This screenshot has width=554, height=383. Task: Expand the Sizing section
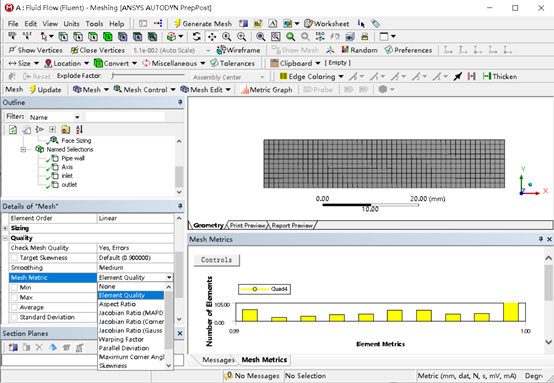(5, 228)
